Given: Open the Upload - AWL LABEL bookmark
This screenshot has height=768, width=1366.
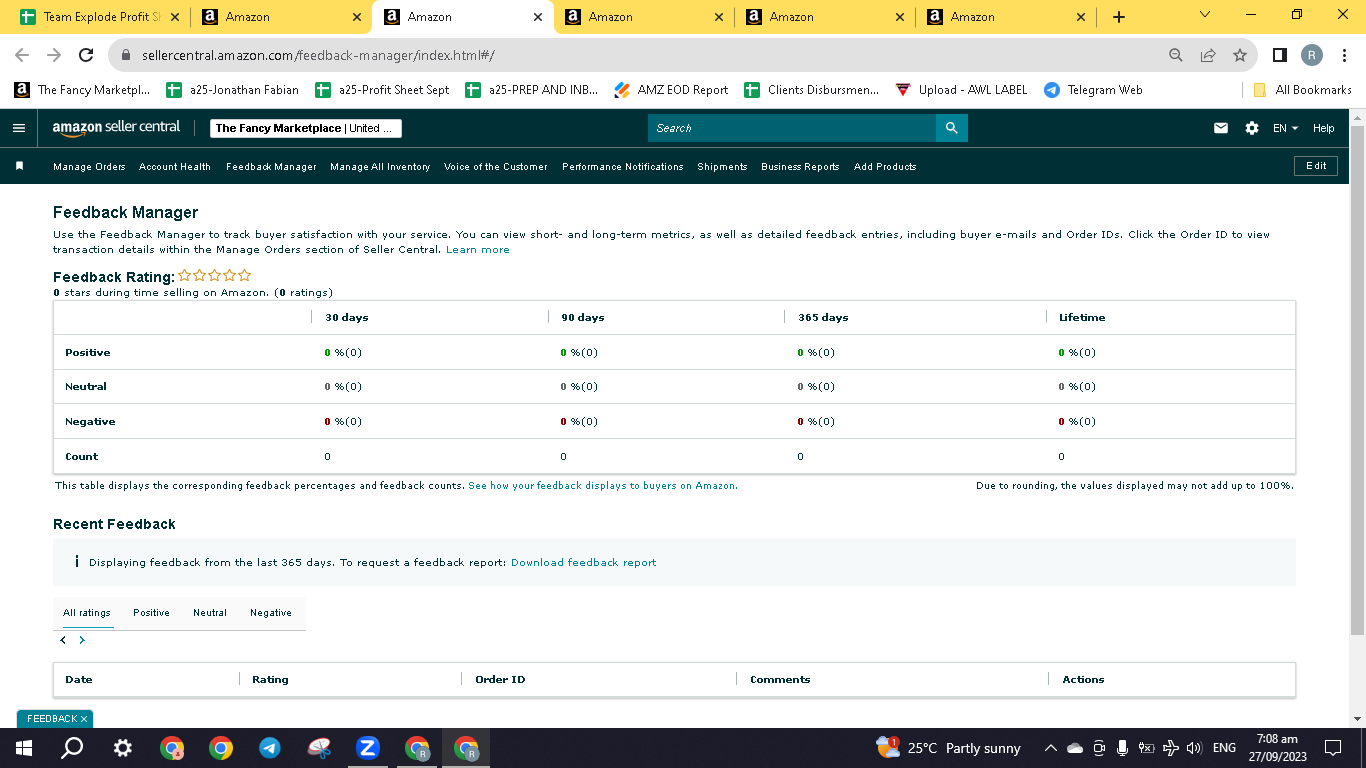Looking at the screenshot, I should point(962,90).
